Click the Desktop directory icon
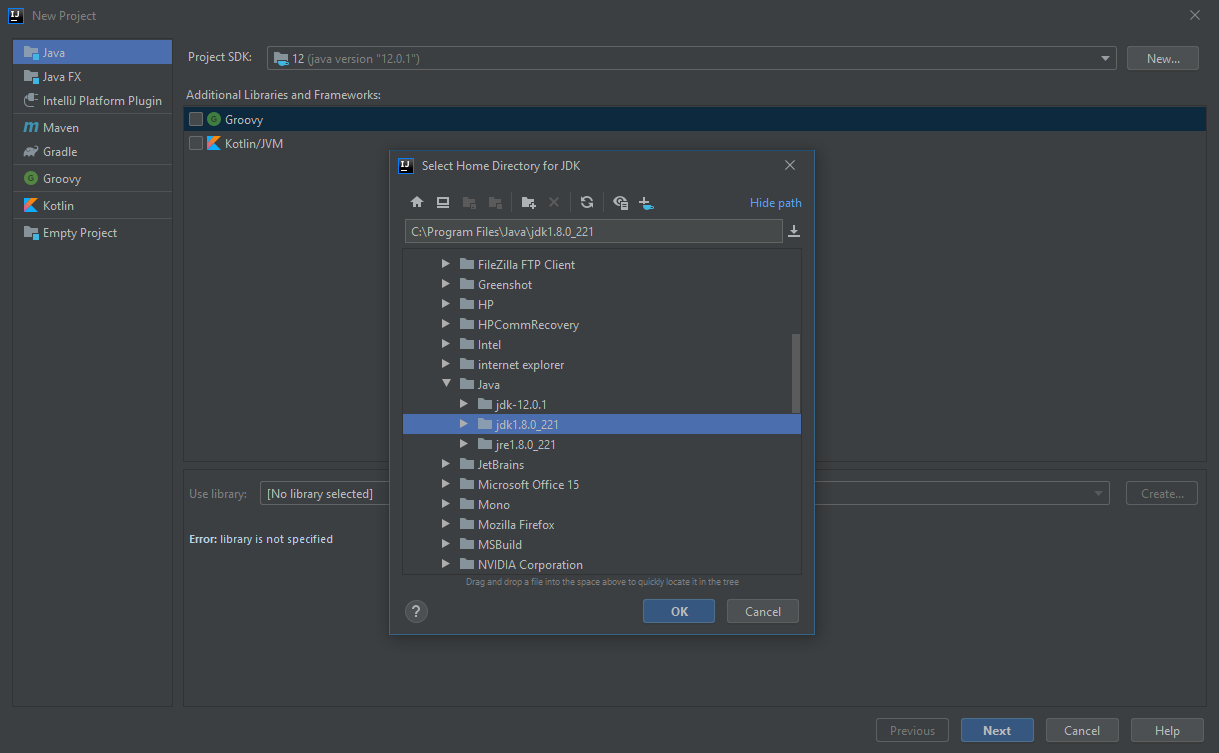The width and height of the screenshot is (1219, 753). coord(443,203)
